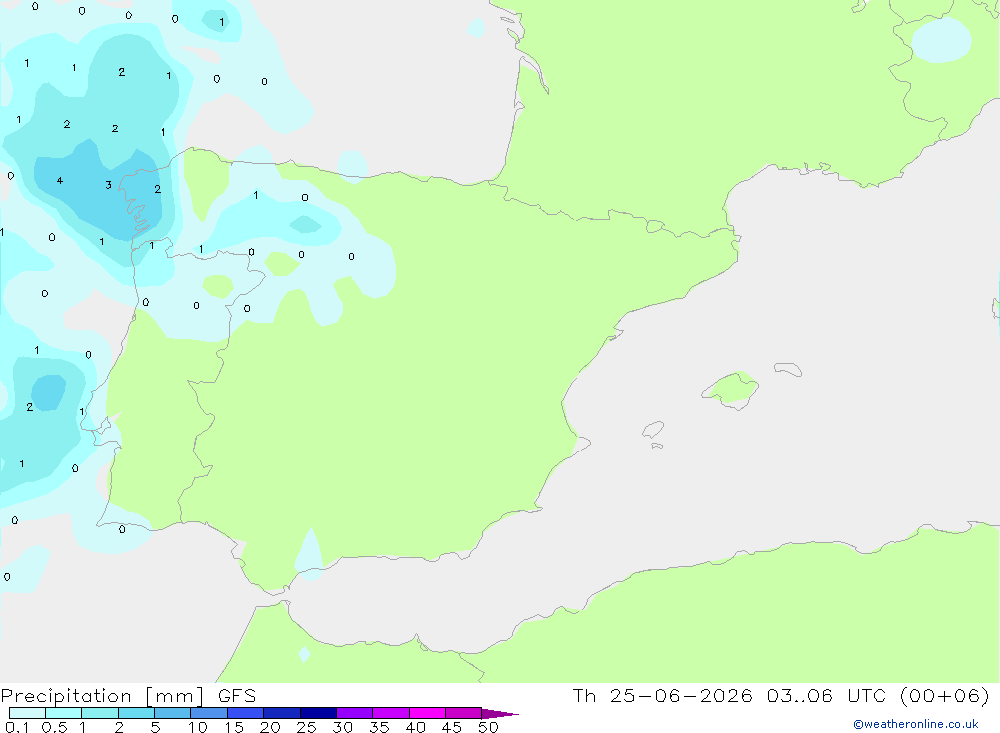Click legend scale label '0.1'
Image resolution: width=1000 pixels, height=733 pixels.
click(17, 727)
